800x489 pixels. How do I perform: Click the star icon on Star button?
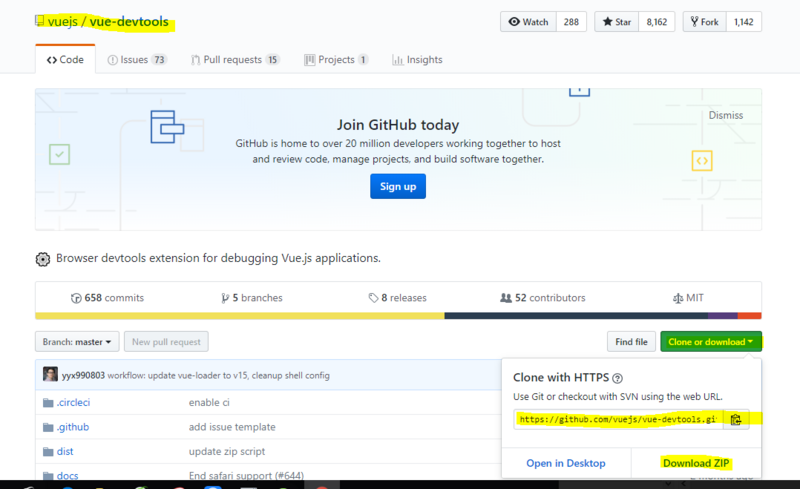[x=607, y=21]
